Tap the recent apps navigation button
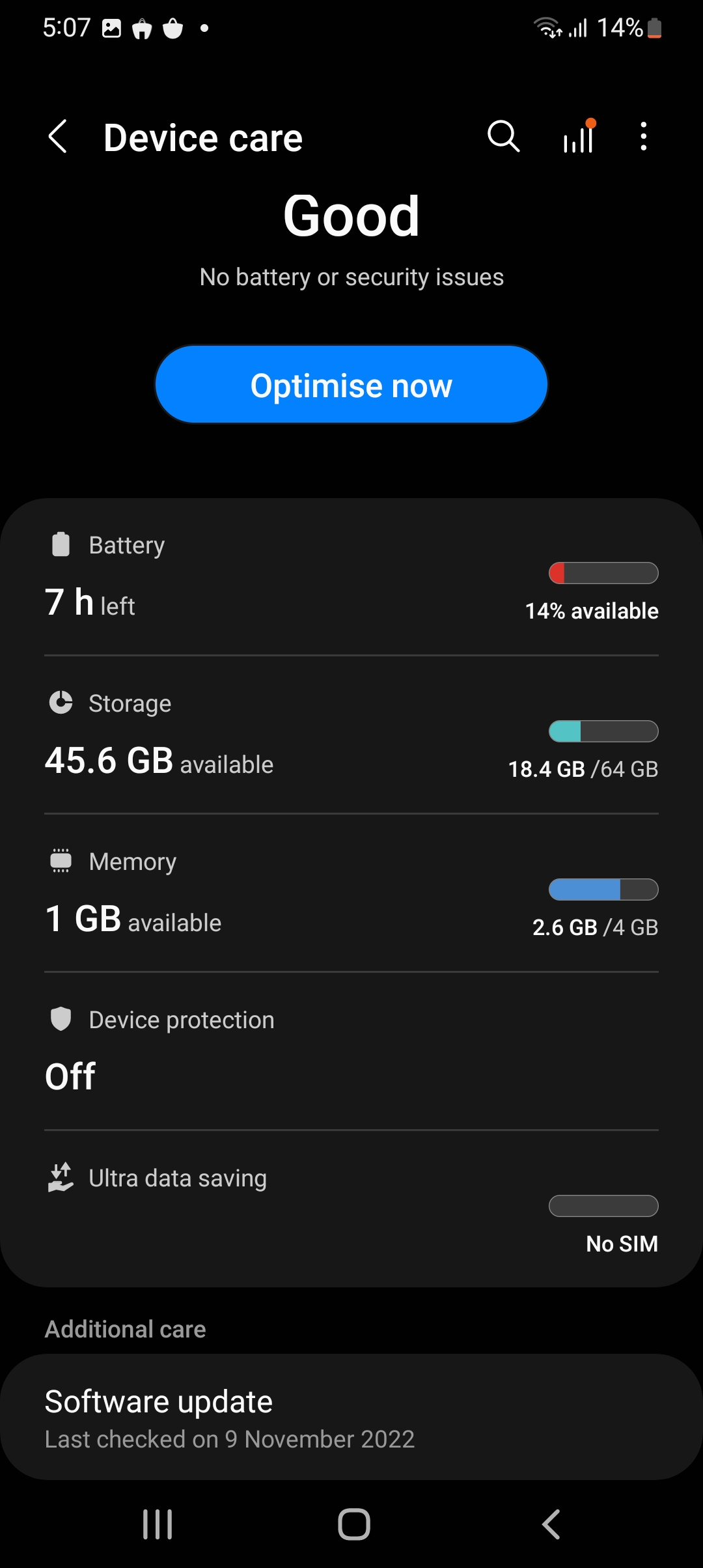Screen dimensions: 703x1568 158,1524
